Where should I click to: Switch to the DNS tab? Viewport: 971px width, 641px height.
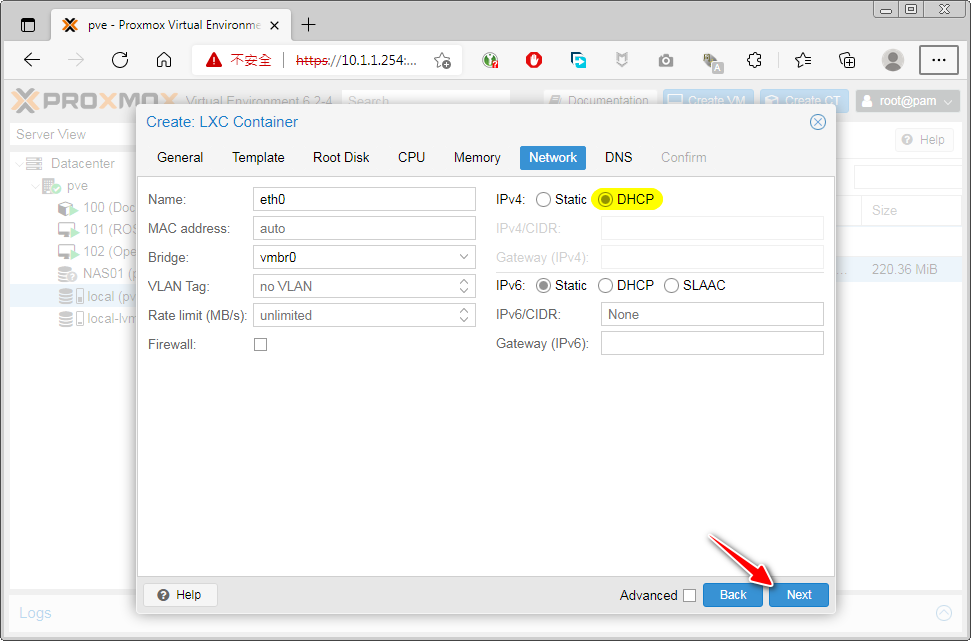[x=618, y=157]
